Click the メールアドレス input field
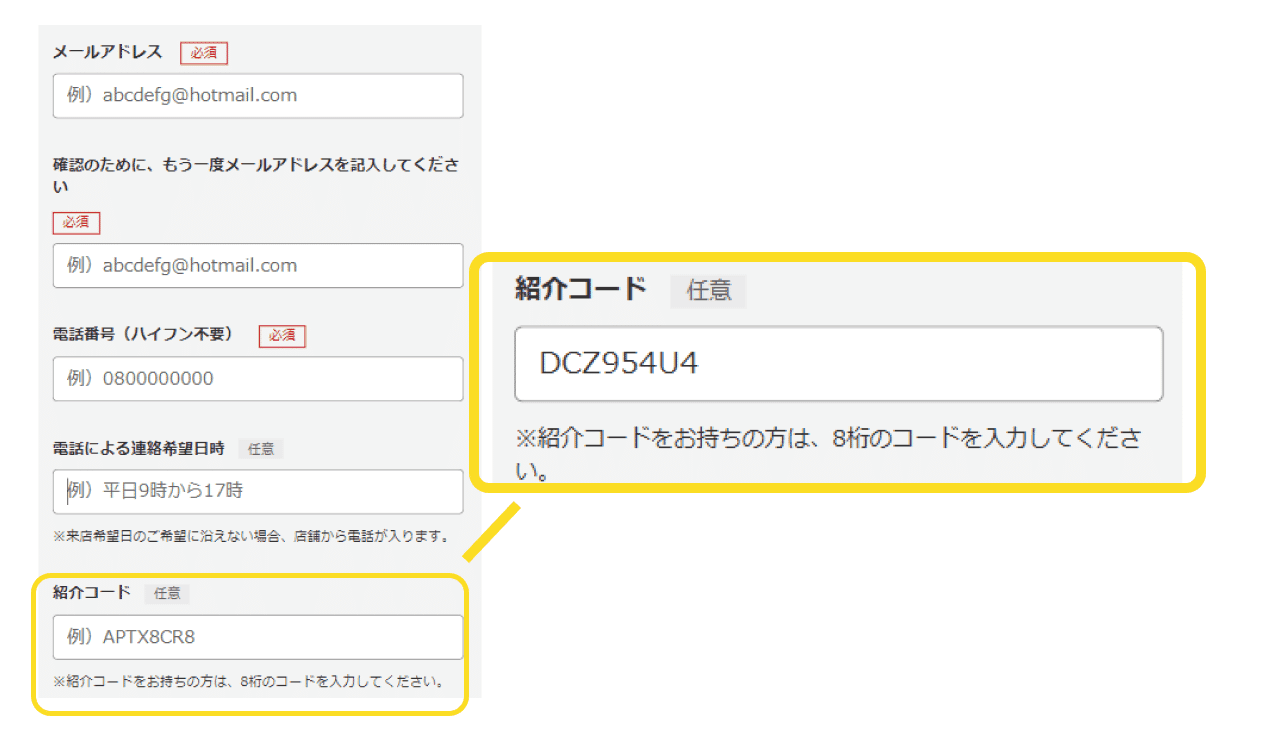1280x745 pixels. tap(257, 95)
